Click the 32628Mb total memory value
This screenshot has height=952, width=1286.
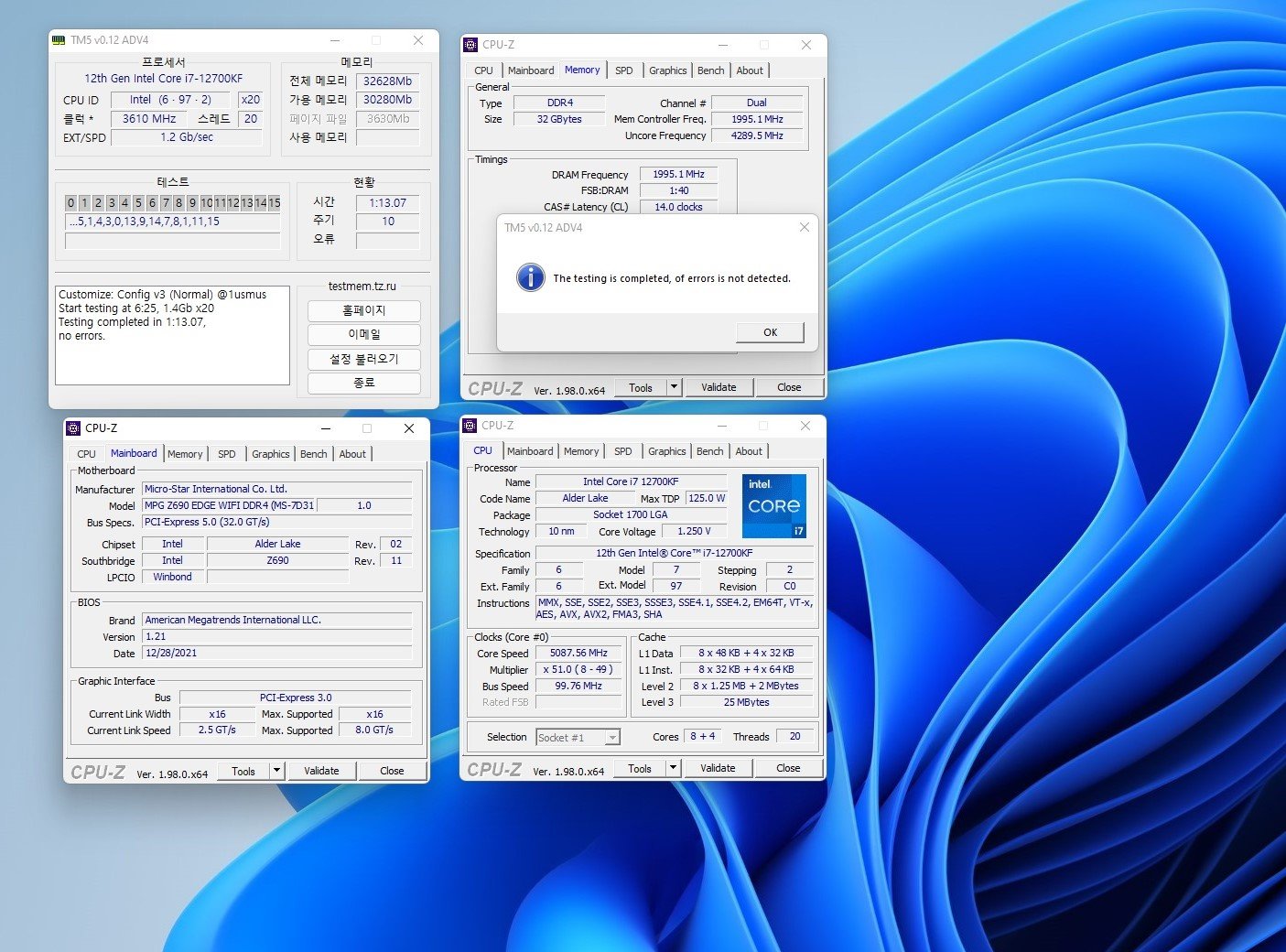pos(388,81)
